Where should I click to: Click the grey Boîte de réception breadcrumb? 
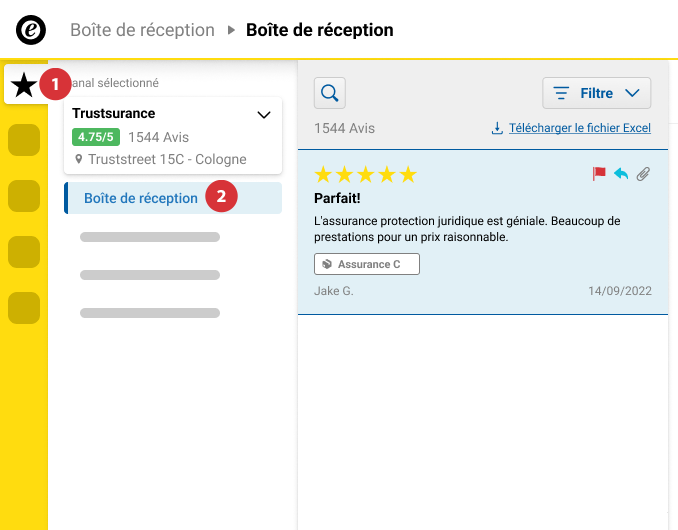coord(142,30)
